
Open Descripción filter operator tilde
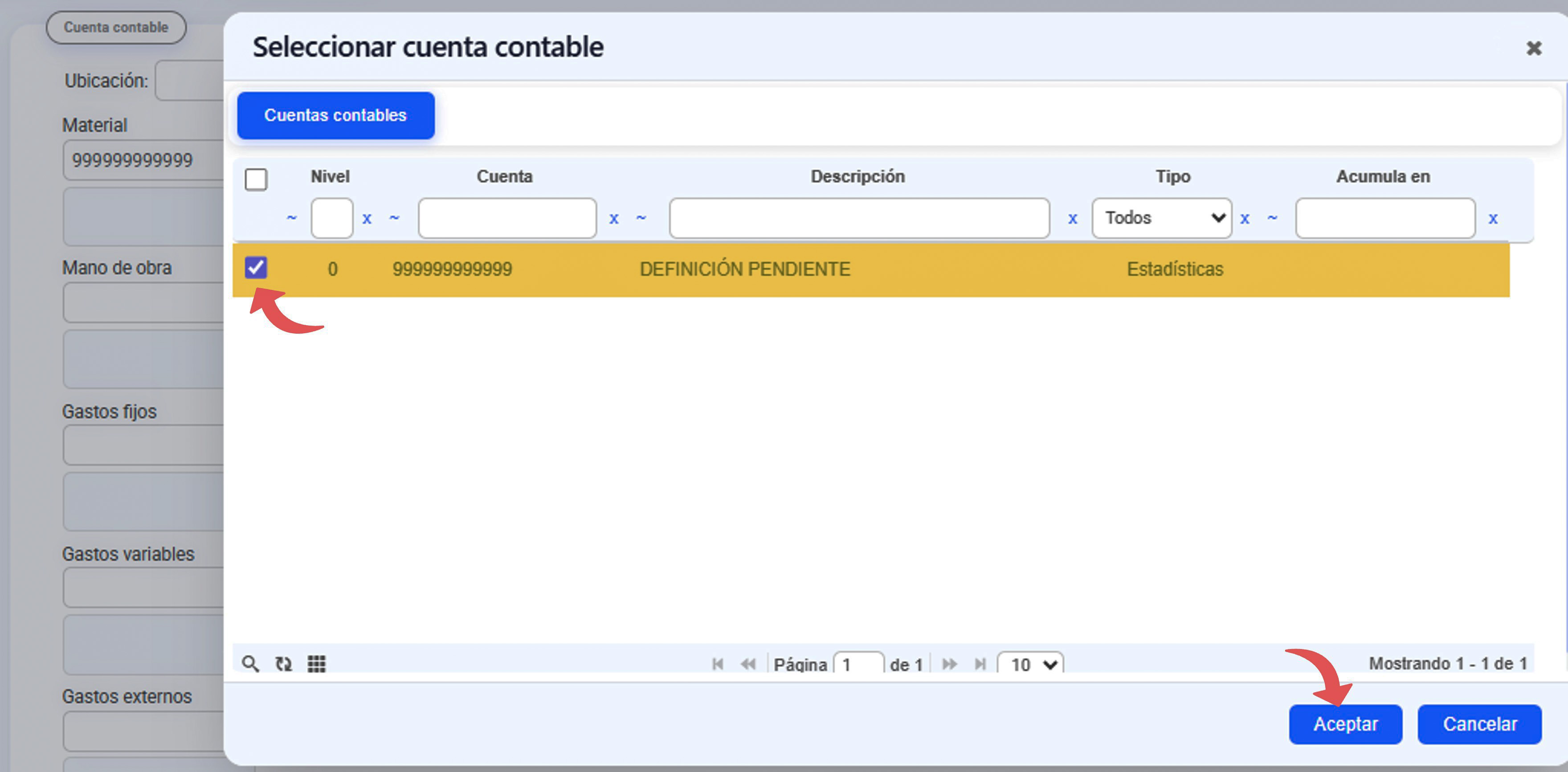tap(641, 217)
